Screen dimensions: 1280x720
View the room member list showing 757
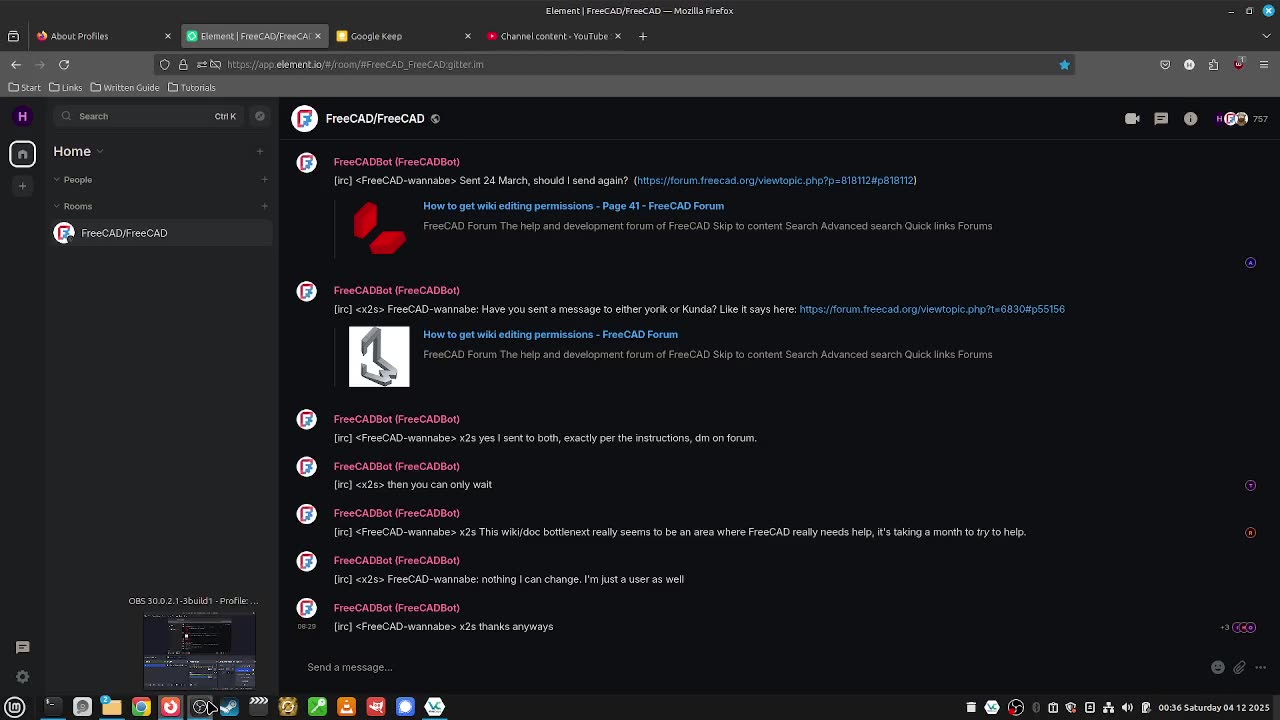click(1242, 119)
